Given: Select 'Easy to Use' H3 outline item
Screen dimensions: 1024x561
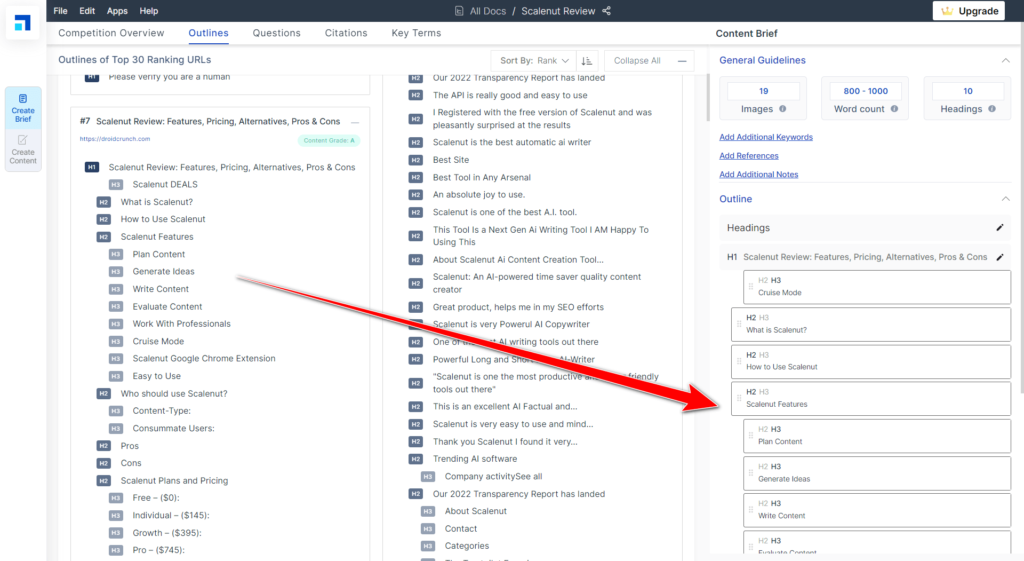Looking at the screenshot, I should click(157, 376).
